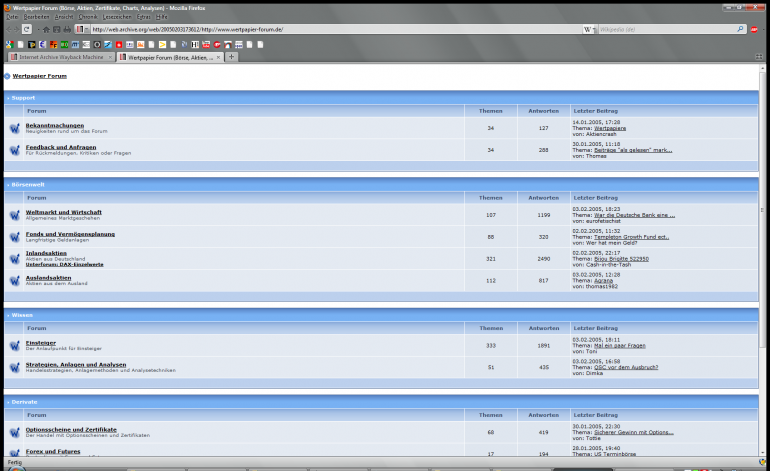Click the blue globe icon before Wertpapier Forum

pyautogui.click(x=7, y=76)
